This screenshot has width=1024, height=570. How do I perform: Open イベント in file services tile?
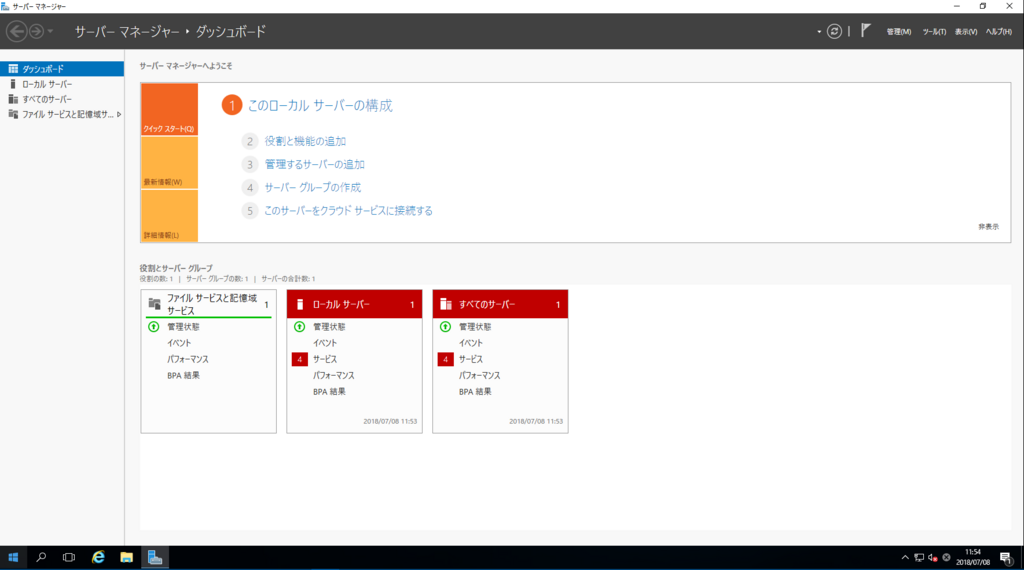tap(179, 343)
